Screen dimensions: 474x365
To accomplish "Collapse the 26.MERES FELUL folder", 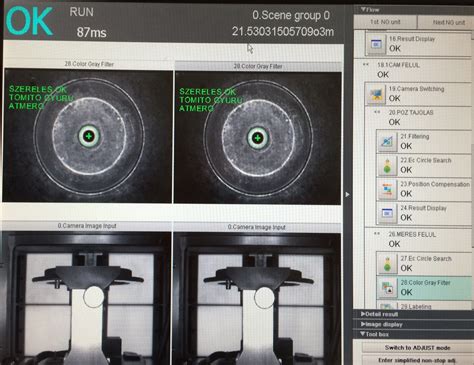I will (x=377, y=234).
